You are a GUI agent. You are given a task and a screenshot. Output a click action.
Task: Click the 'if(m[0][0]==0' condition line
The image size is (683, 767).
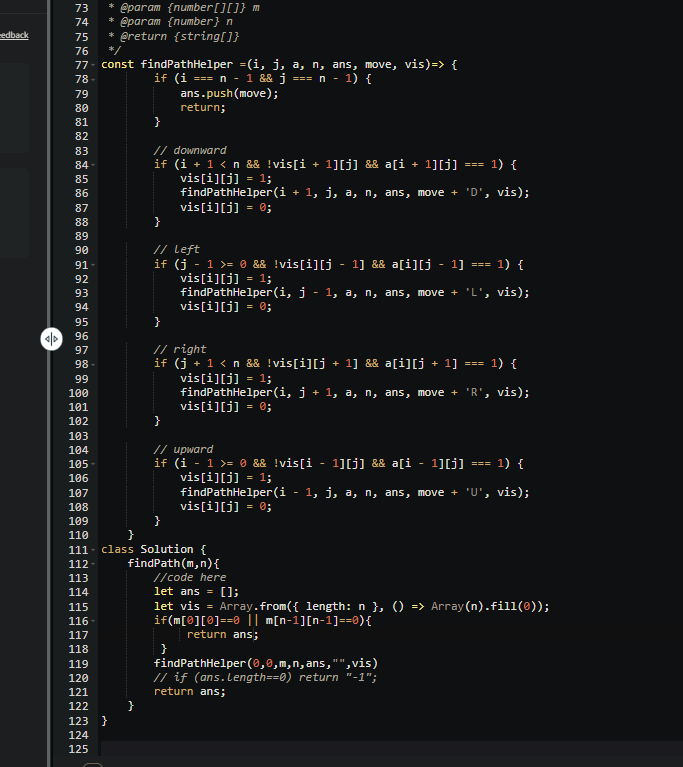tap(262, 620)
